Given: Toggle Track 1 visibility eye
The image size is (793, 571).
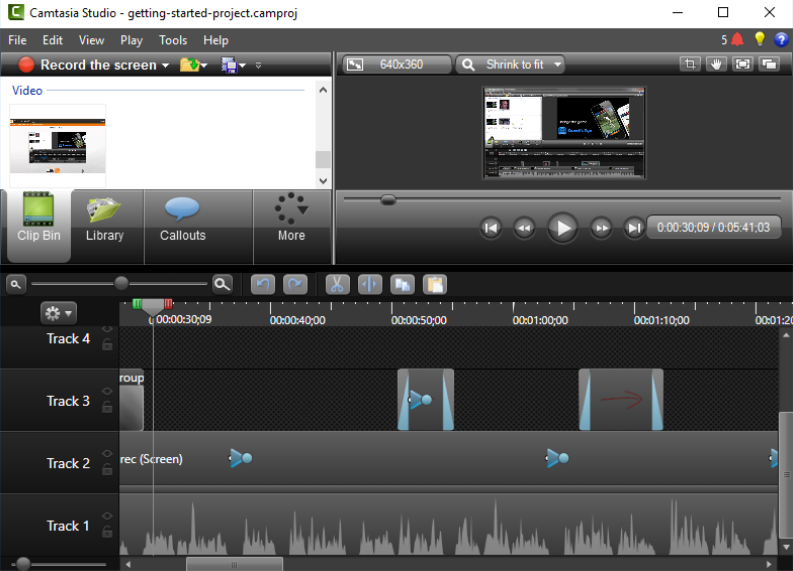Looking at the screenshot, I should pos(107,516).
